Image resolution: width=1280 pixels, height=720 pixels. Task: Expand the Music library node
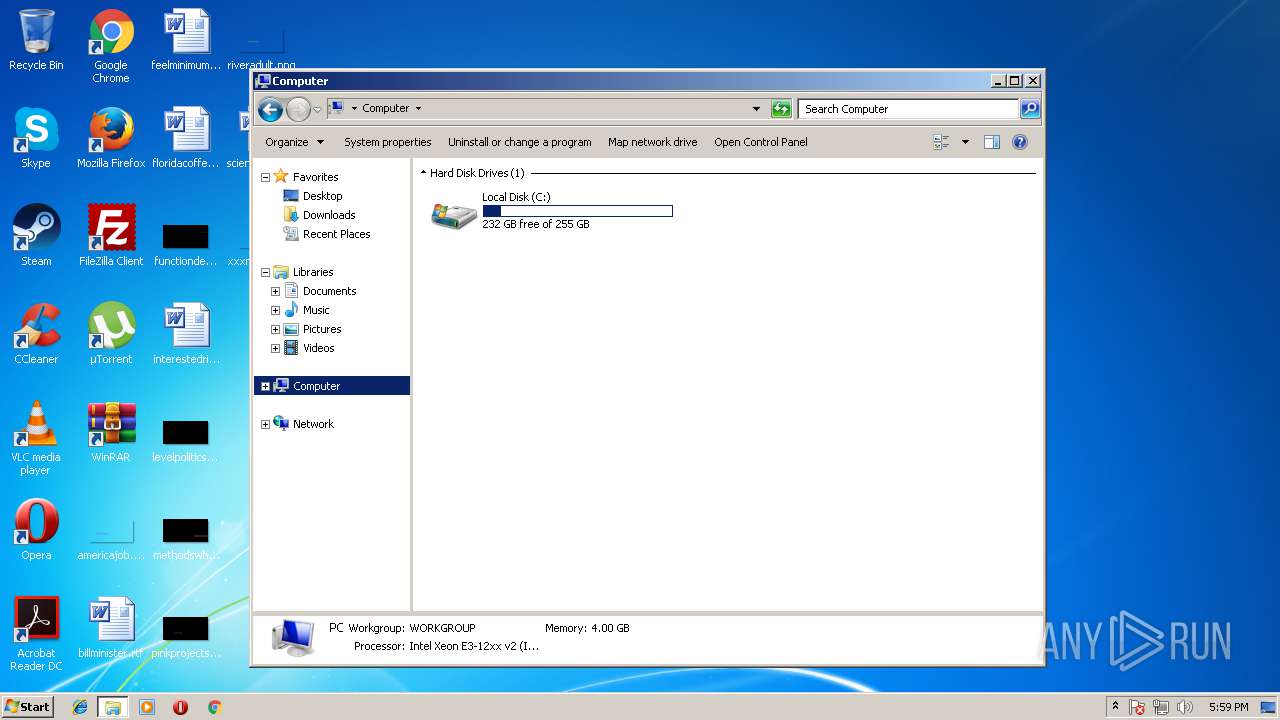tap(275, 310)
